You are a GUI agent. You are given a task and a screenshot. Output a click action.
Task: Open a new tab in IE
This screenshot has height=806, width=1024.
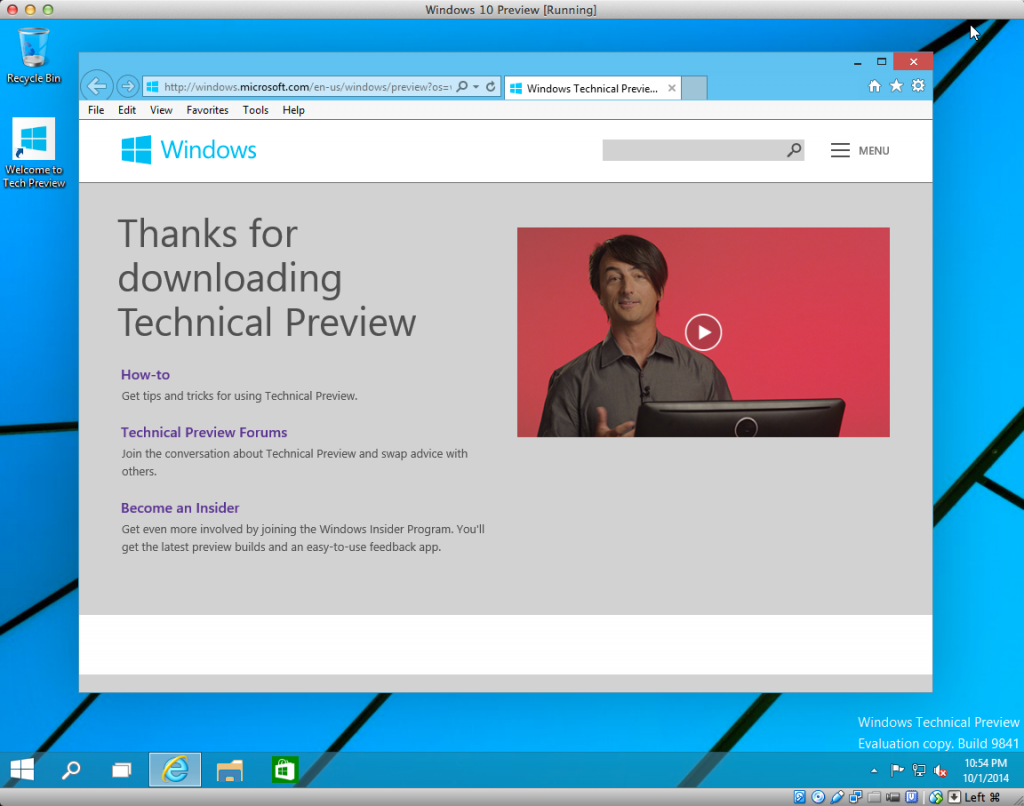tap(694, 88)
